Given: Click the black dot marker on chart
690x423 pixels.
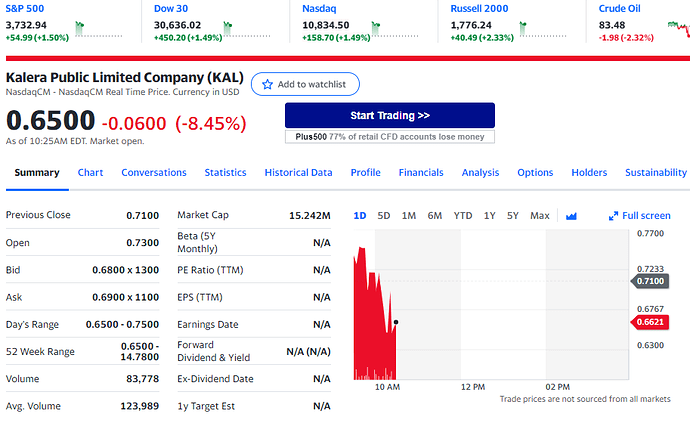Looking at the screenshot, I should [x=396, y=322].
